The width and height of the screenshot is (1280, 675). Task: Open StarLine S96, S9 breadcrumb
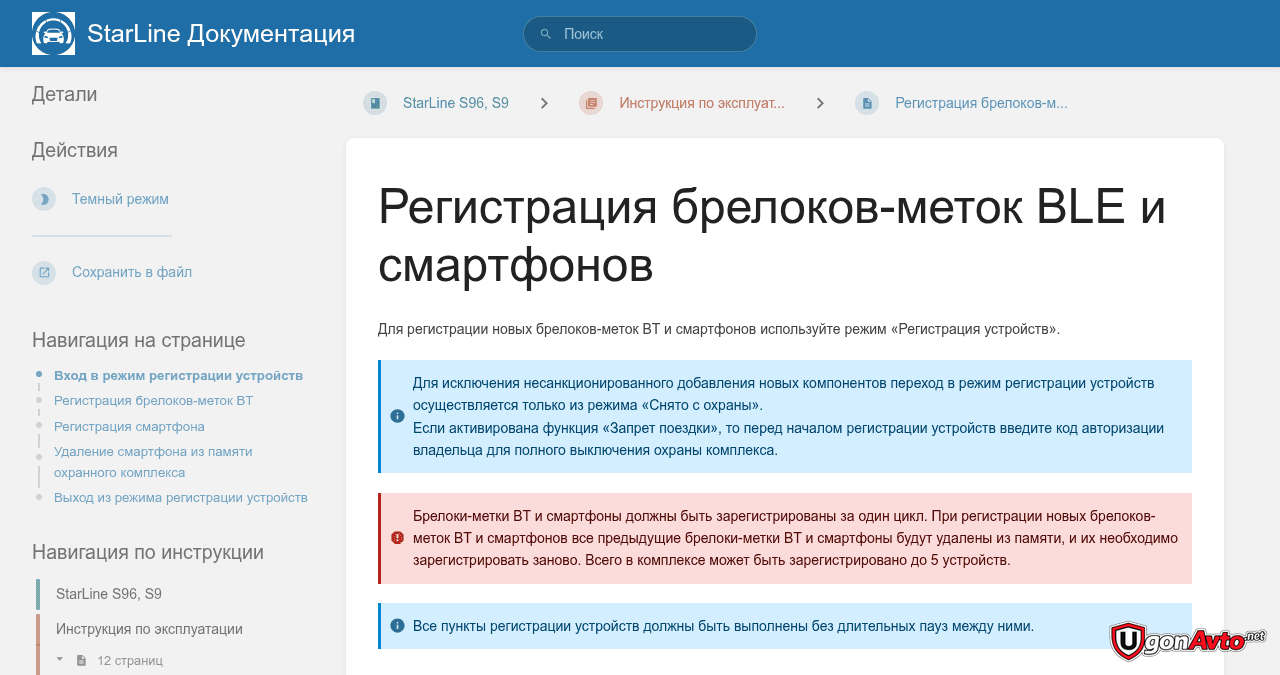[456, 103]
